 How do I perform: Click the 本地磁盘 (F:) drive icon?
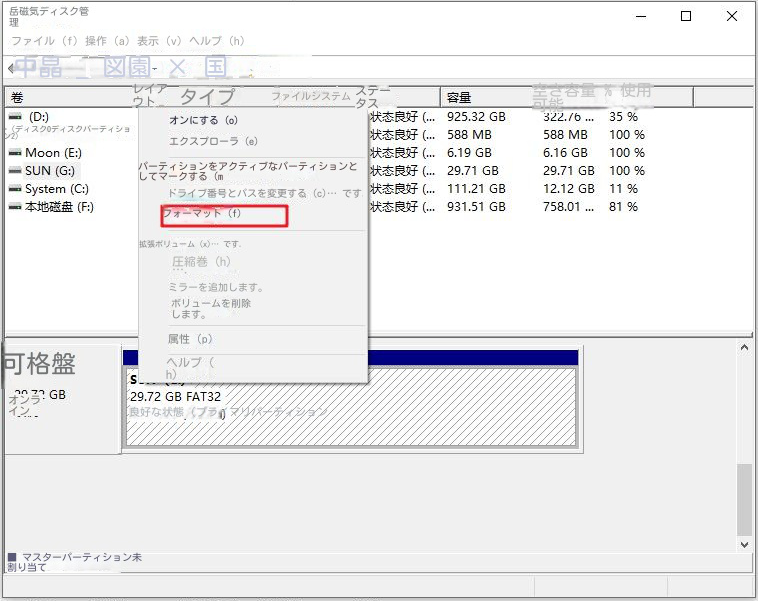pos(15,207)
